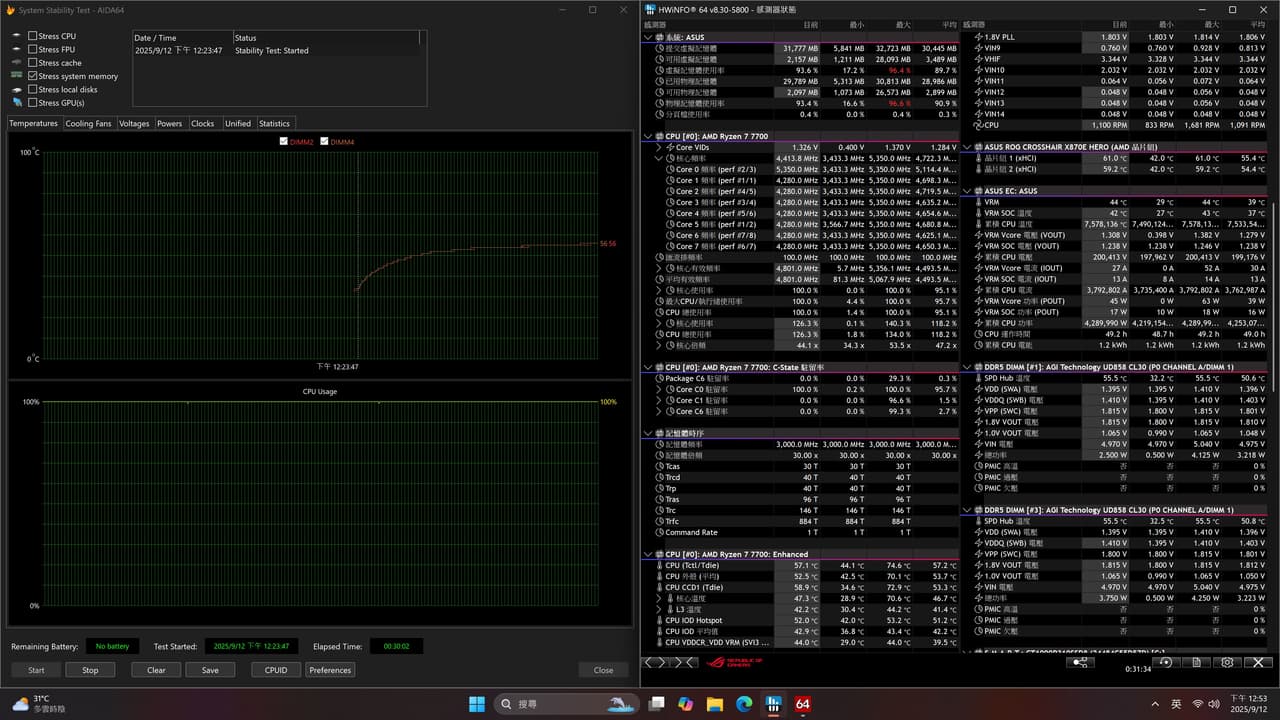Collapse the CPU [#0]: AMD Ryzen 7 7700 group
This screenshot has height=720, width=1280.
648,136
